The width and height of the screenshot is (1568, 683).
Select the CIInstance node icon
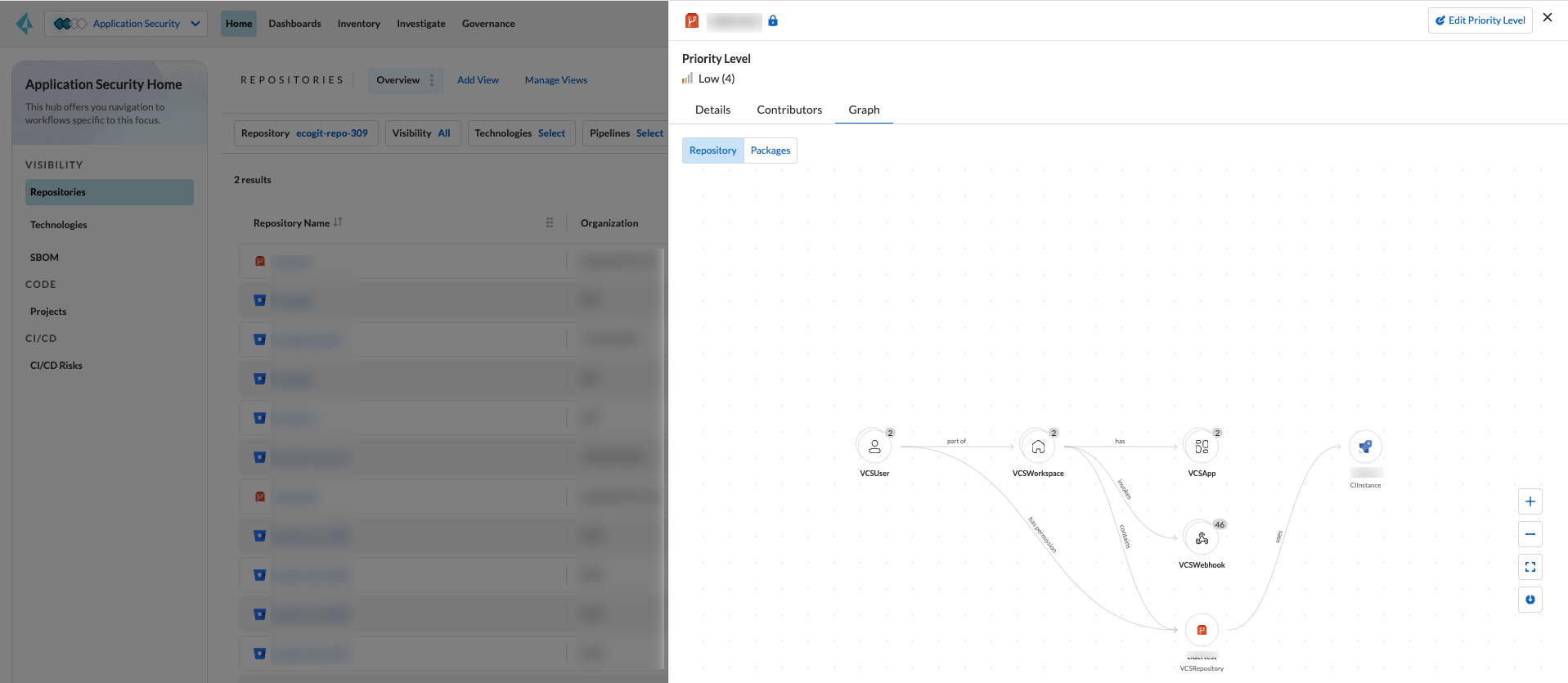[1365, 447]
